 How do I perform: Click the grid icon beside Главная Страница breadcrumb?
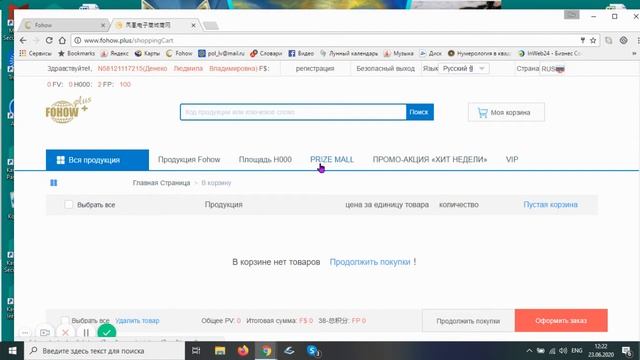click(x=53, y=183)
